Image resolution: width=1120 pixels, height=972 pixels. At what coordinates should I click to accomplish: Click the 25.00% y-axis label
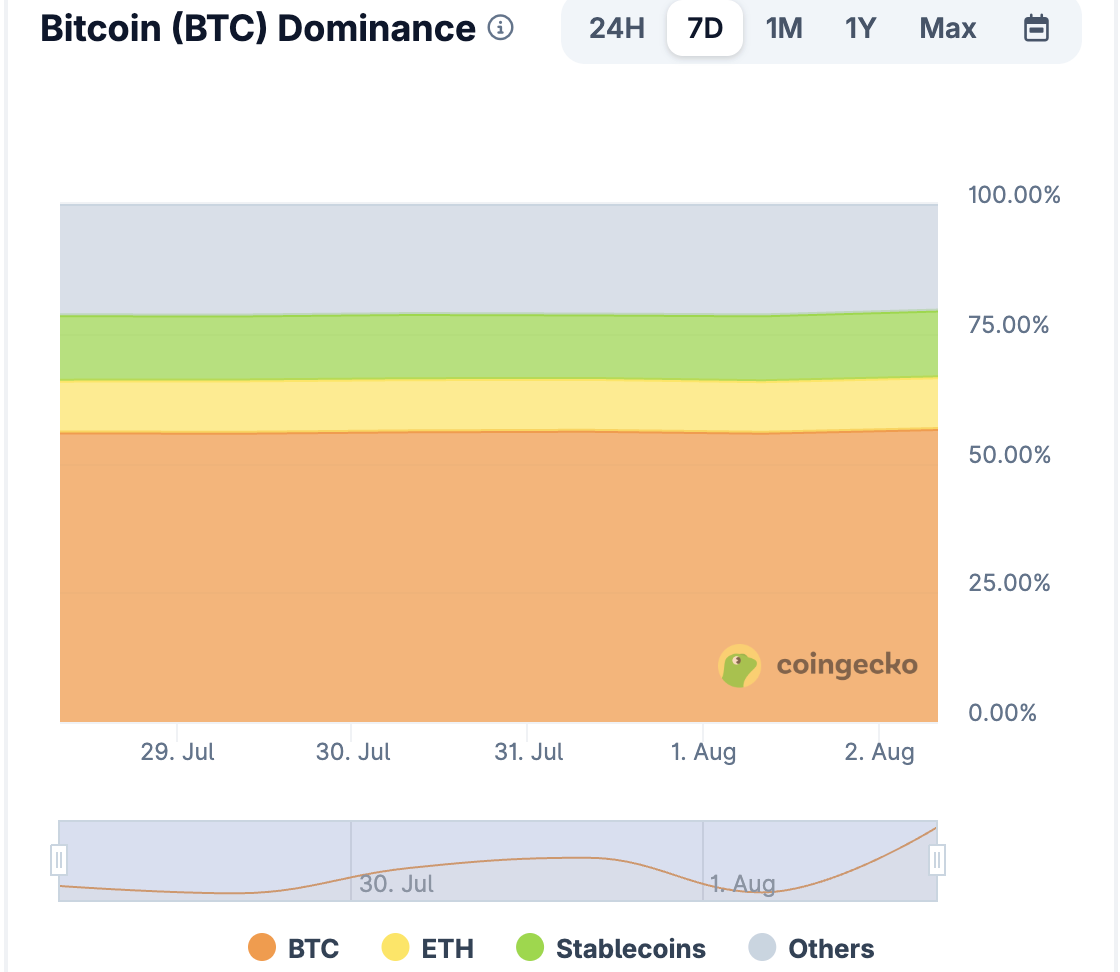click(x=1009, y=583)
